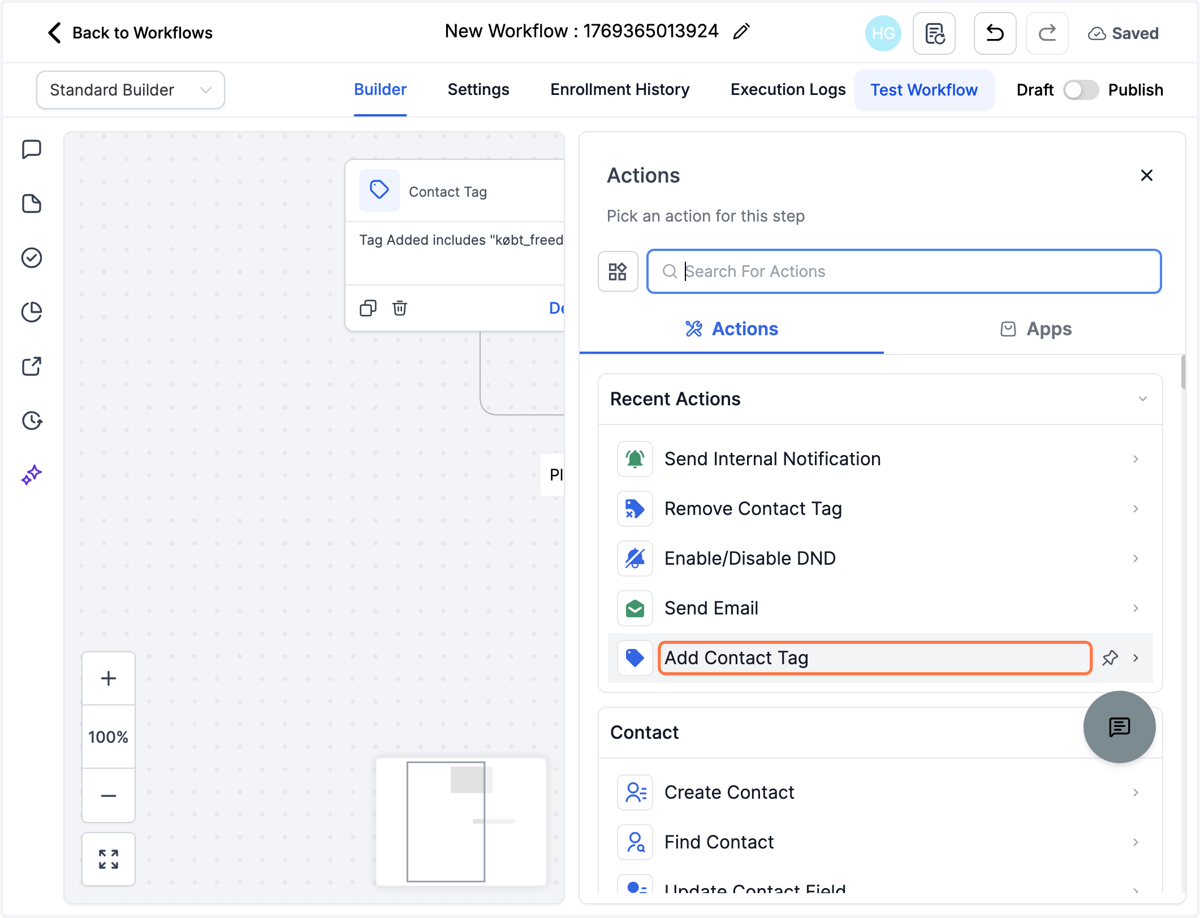Duplicate the Contact Tag trigger
Viewport: 1200px width, 918px height.
pyautogui.click(x=368, y=308)
